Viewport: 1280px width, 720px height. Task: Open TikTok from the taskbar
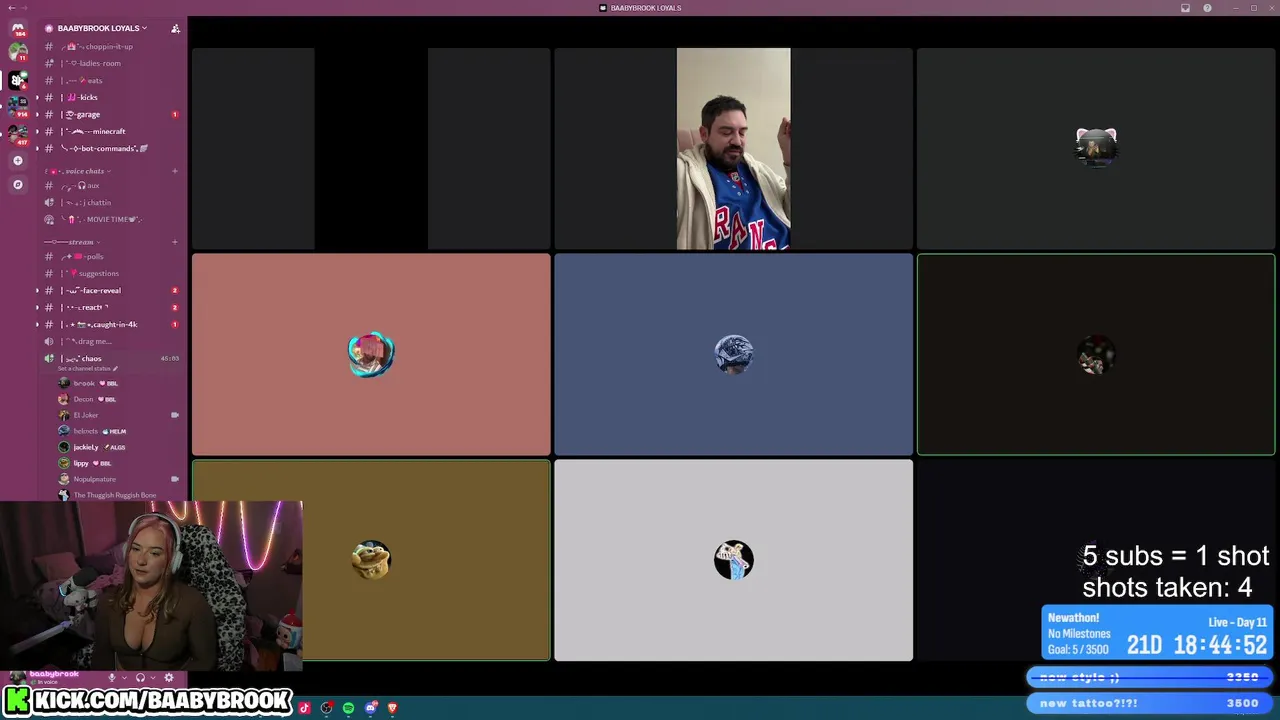point(304,708)
